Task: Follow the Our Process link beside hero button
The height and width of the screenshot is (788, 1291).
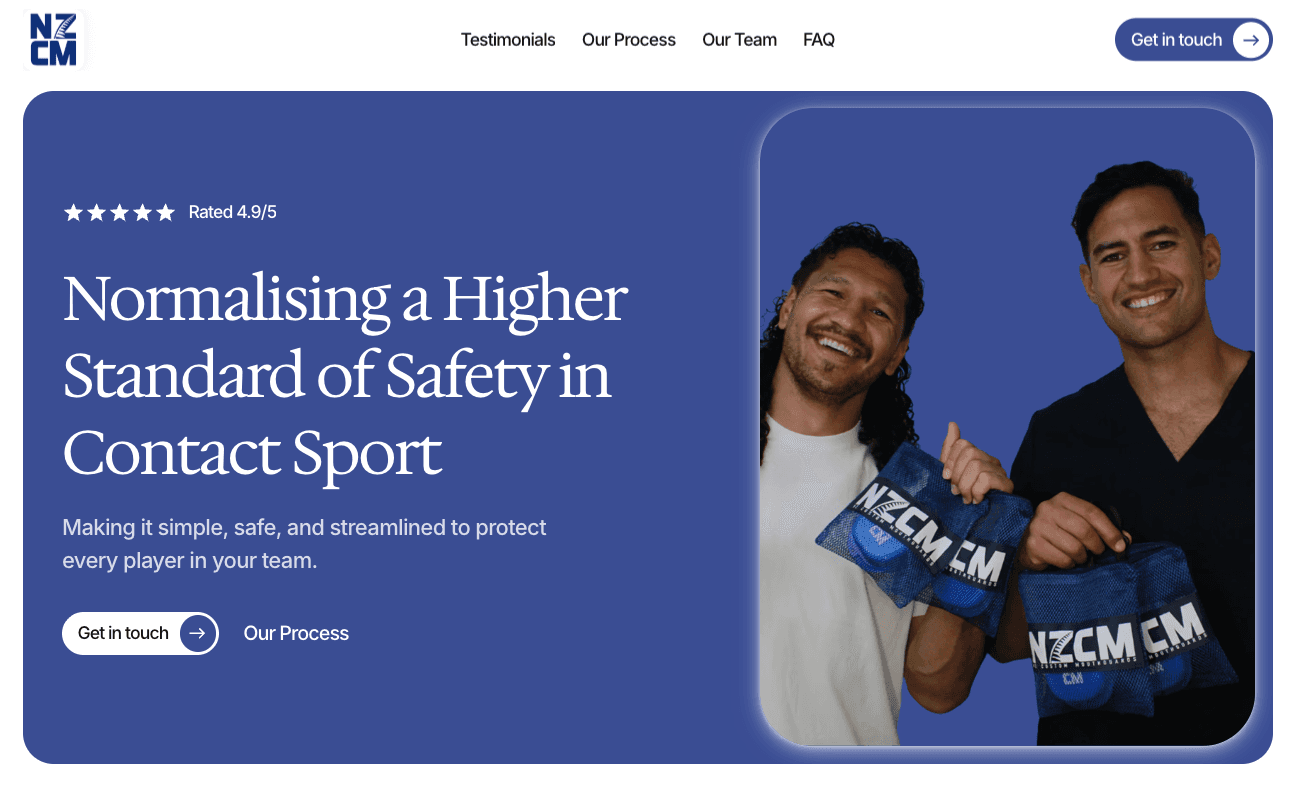Action: tap(296, 633)
